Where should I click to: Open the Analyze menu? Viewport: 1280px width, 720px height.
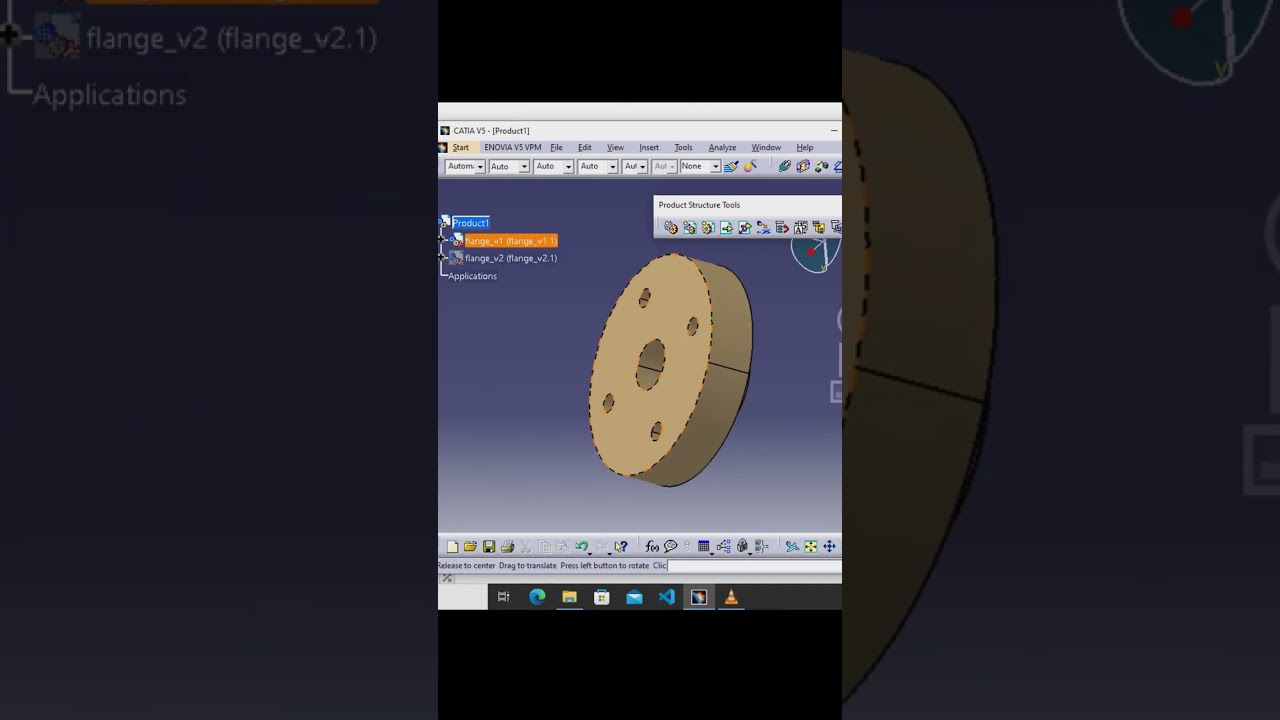pos(722,147)
